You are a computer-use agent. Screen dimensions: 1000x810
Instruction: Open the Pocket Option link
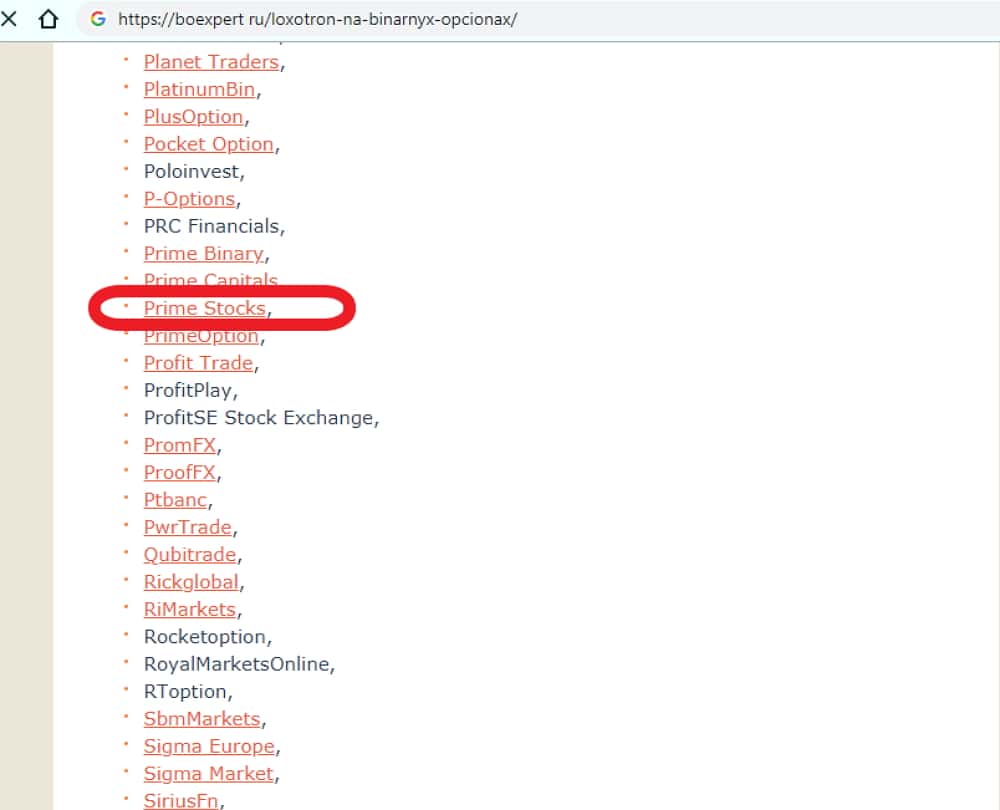tap(209, 144)
